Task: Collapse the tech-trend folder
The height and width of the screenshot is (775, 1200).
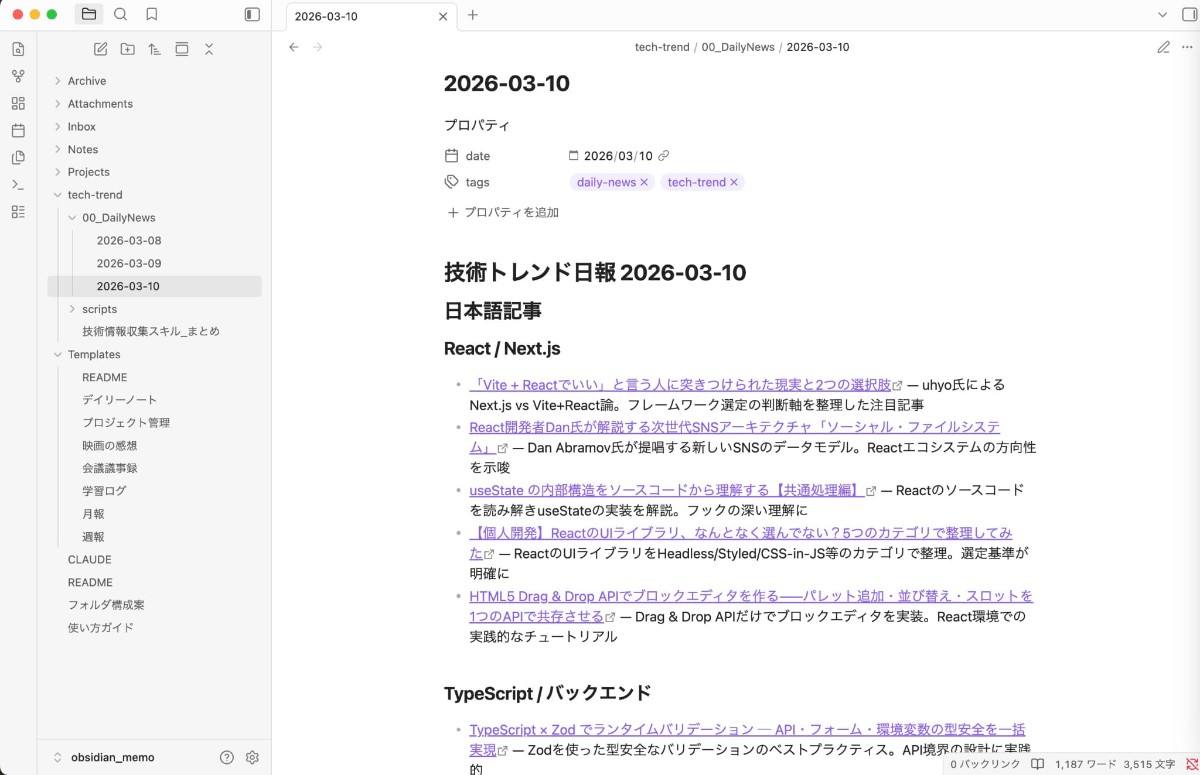Action: pyautogui.click(x=58, y=195)
